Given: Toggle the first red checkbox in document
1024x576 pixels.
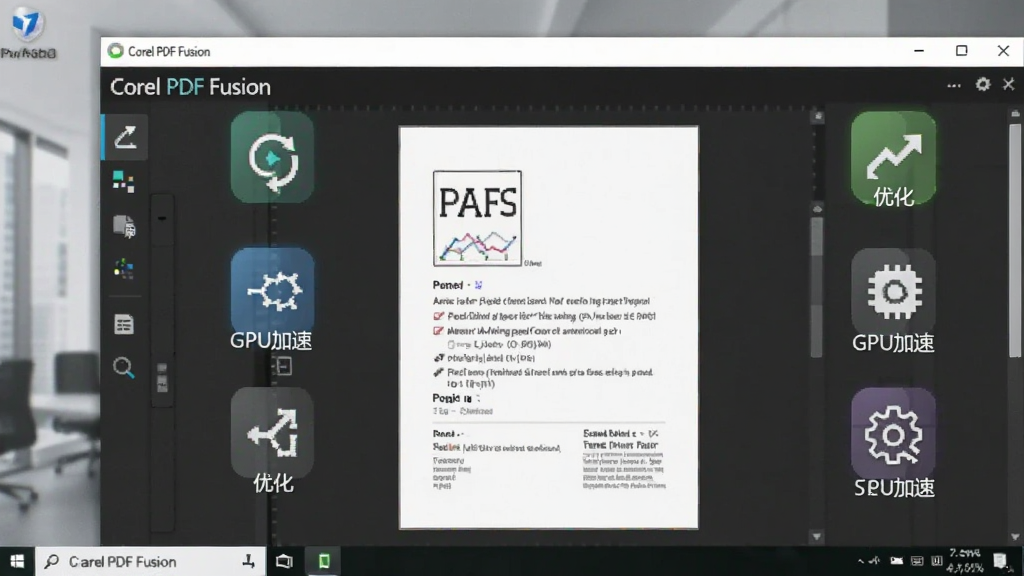Looking at the screenshot, I should point(438,316).
